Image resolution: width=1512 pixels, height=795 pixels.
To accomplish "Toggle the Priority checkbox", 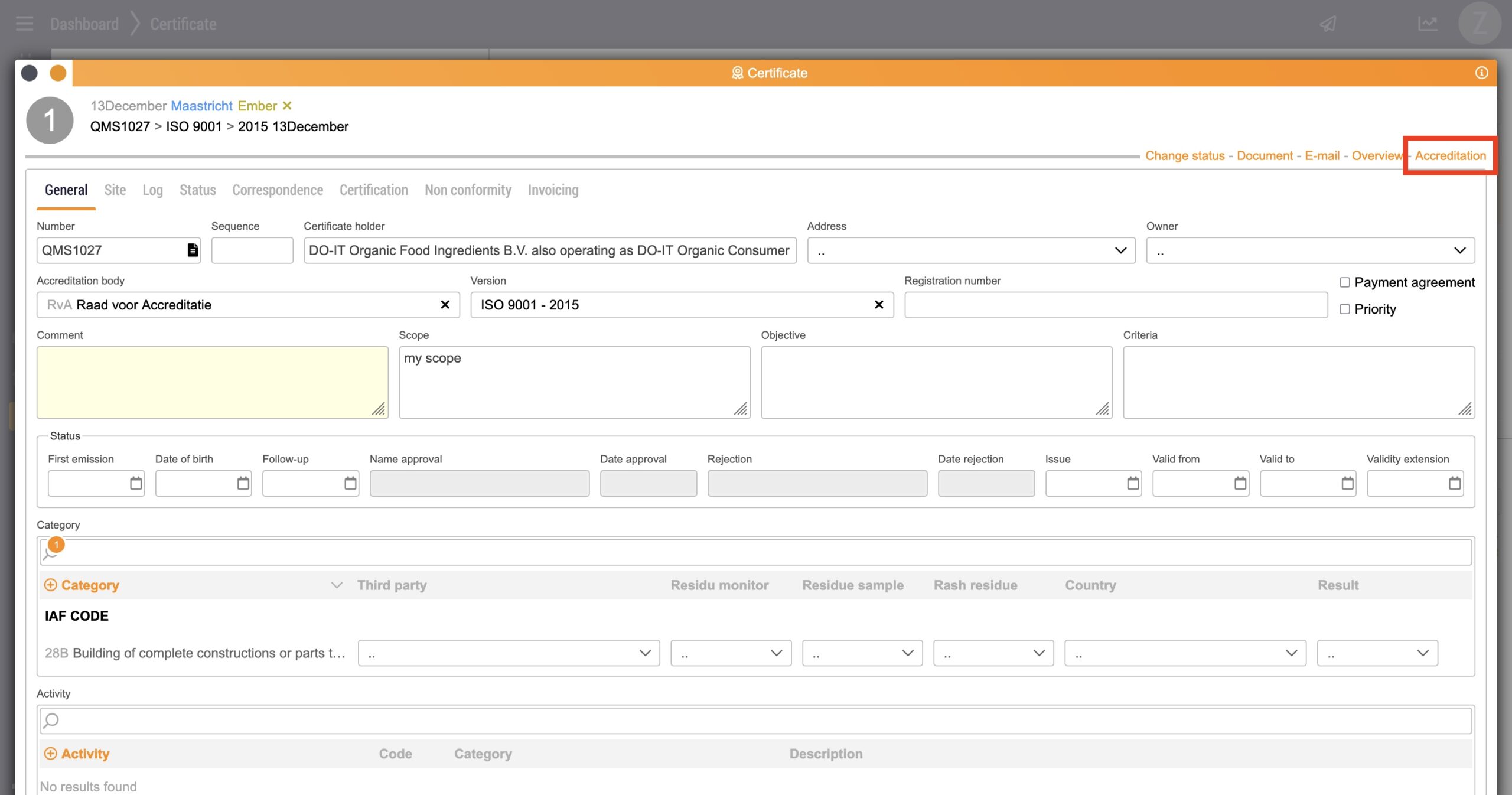I will (x=1345, y=309).
